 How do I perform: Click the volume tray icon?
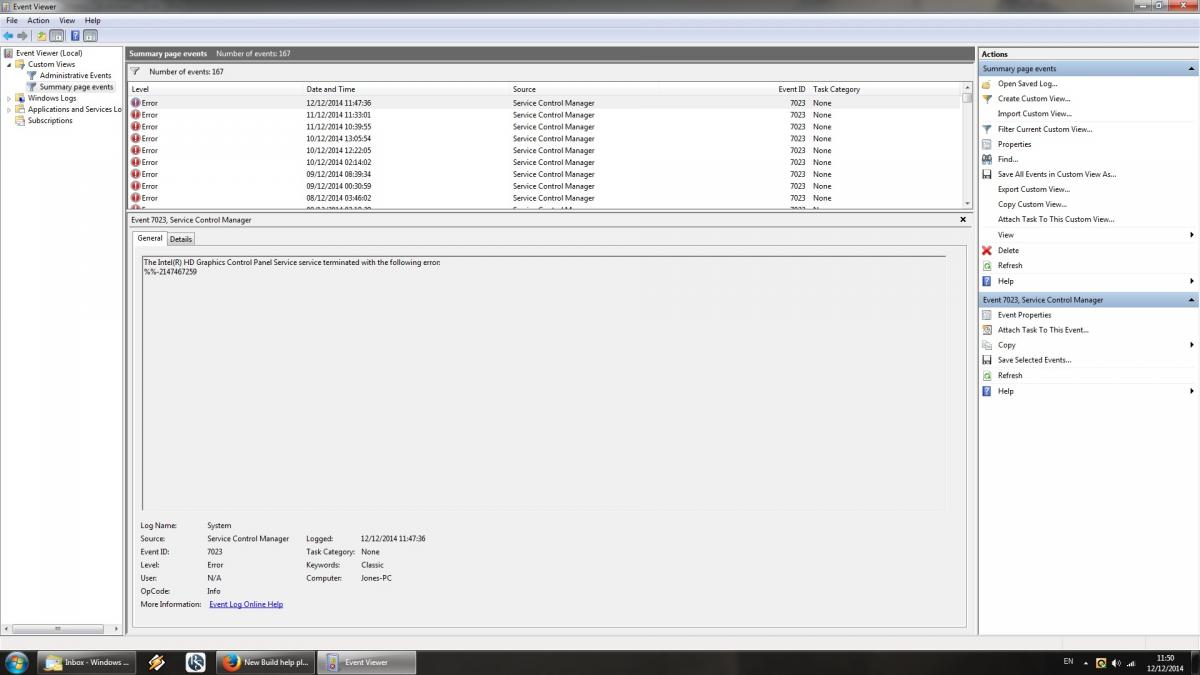point(1116,662)
